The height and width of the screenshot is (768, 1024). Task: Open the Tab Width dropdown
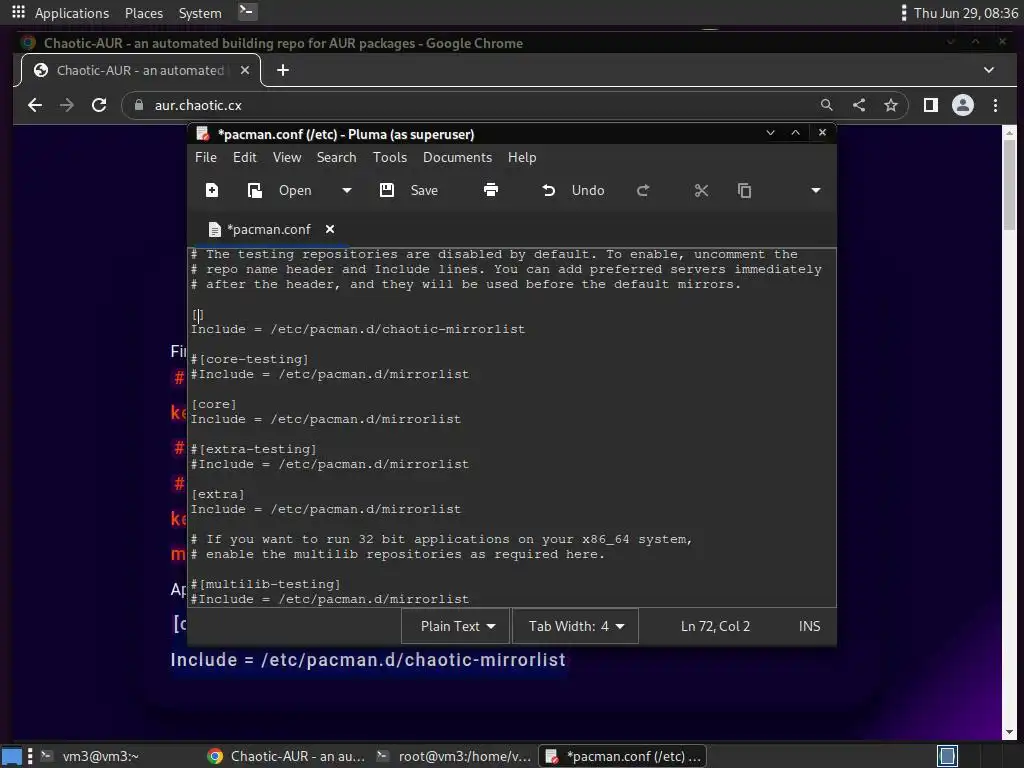(x=575, y=626)
